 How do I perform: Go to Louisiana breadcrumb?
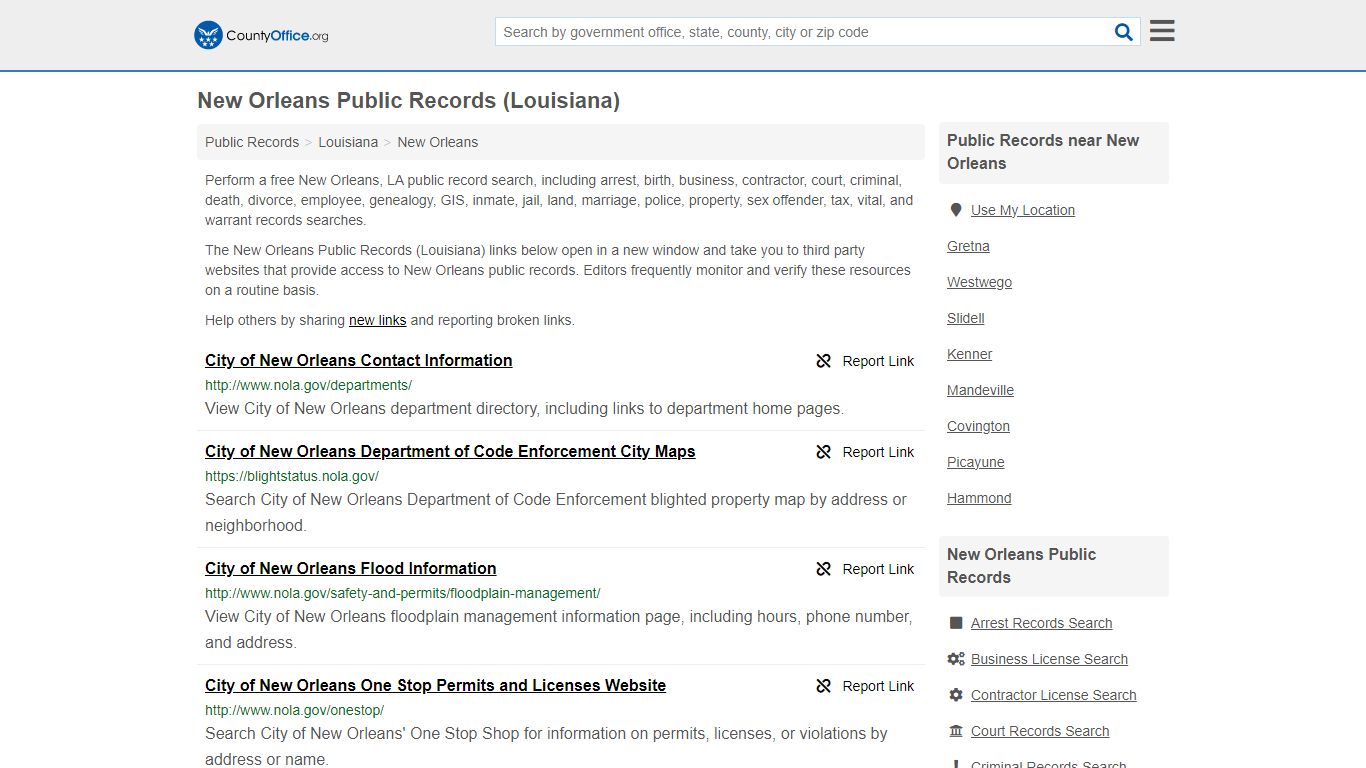(348, 142)
